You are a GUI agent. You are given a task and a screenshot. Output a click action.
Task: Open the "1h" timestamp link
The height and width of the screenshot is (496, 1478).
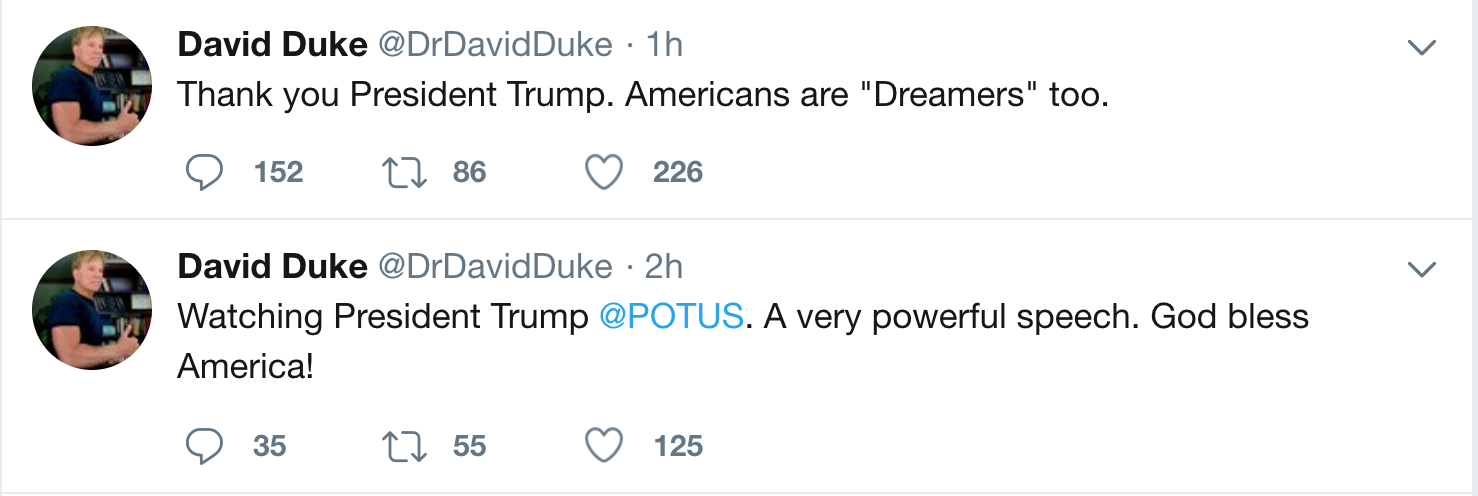coord(665,44)
